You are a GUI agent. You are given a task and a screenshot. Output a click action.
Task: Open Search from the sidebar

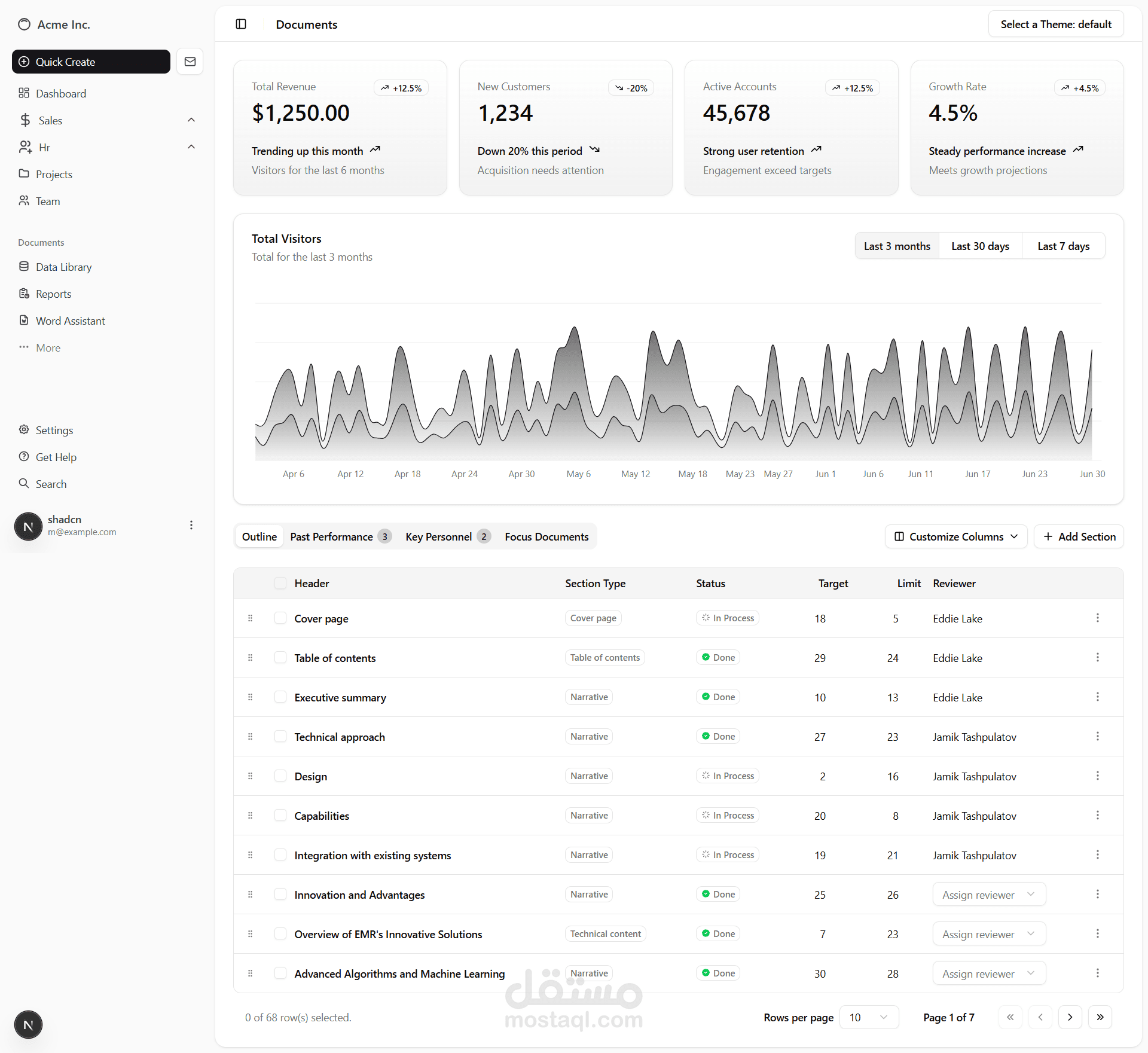[50, 483]
